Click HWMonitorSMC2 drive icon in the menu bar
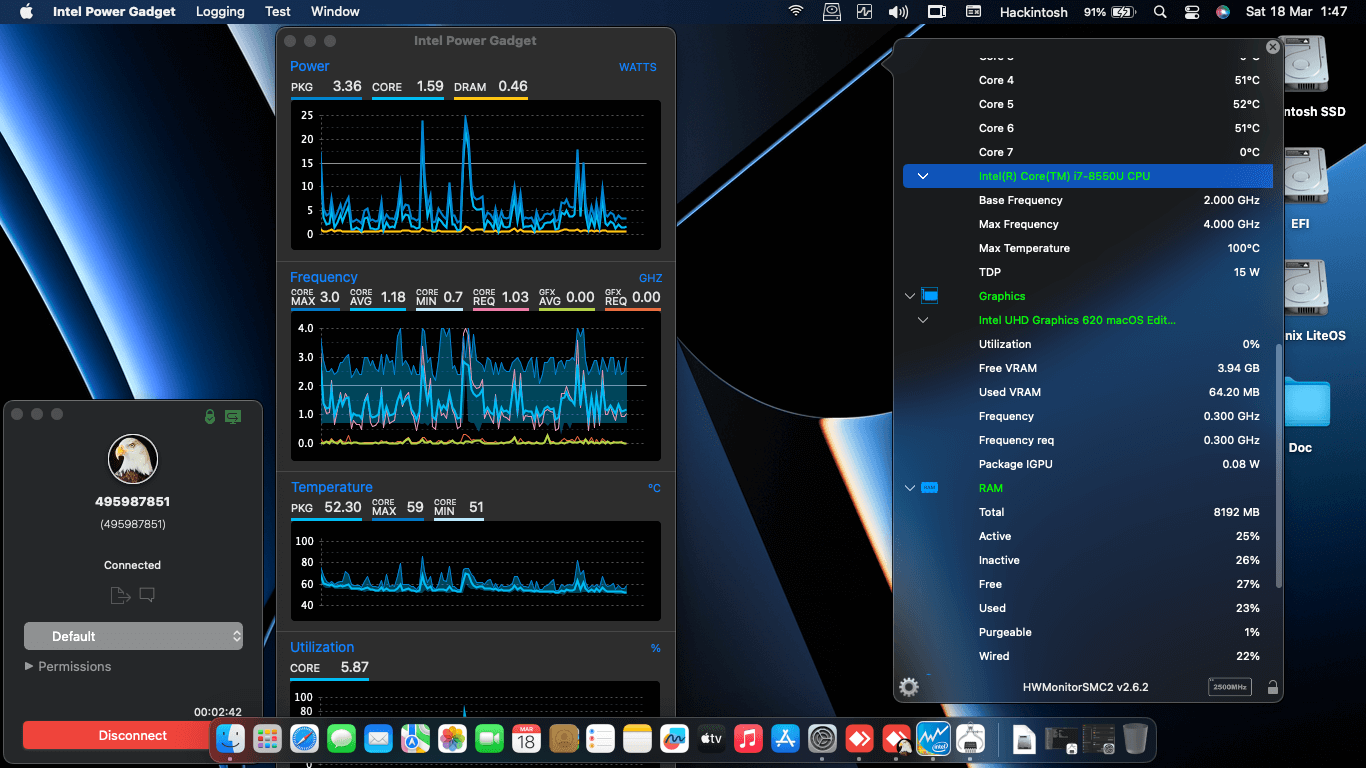 pos(832,12)
